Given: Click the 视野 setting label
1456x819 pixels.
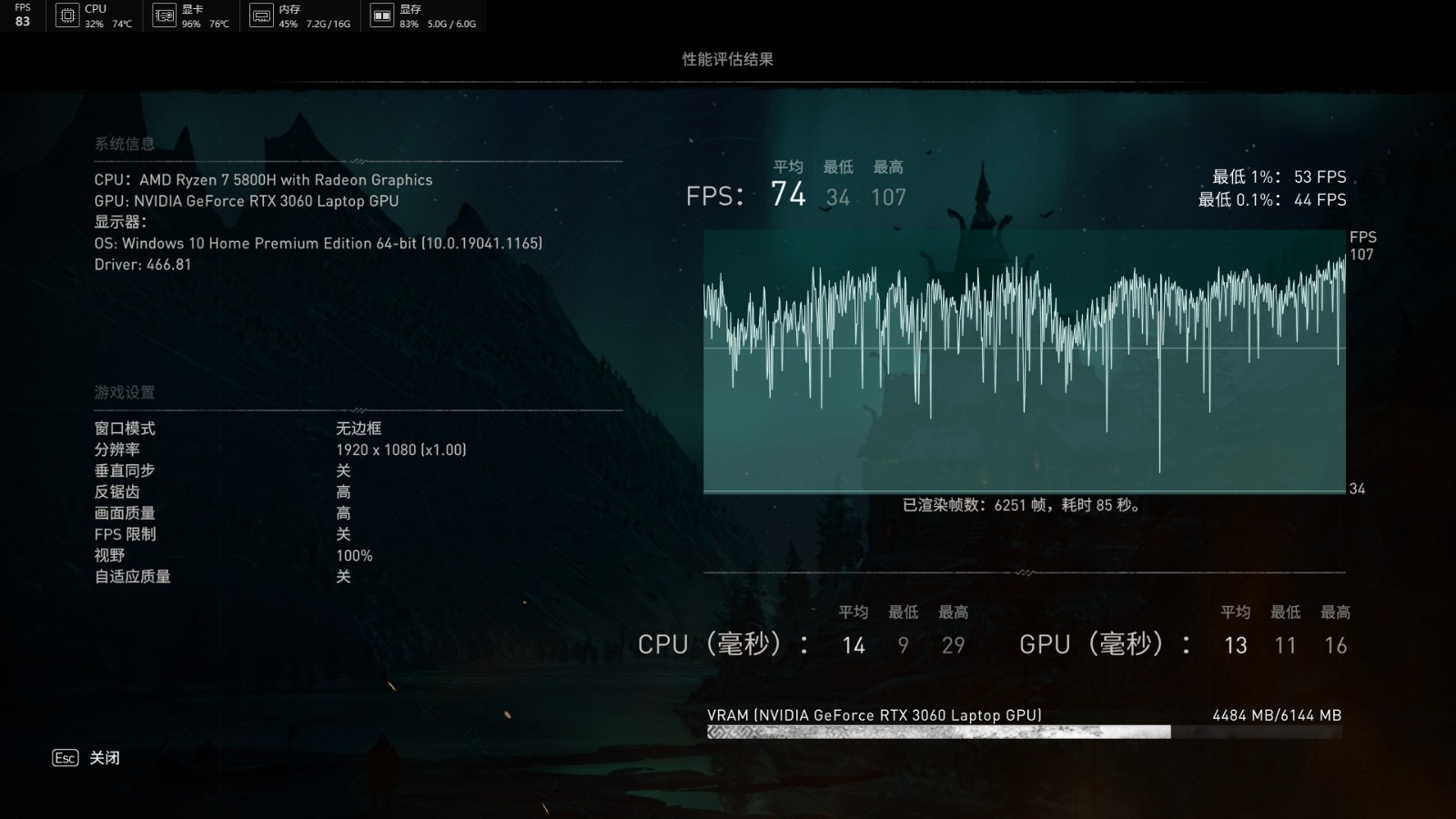Looking at the screenshot, I should (x=109, y=555).
